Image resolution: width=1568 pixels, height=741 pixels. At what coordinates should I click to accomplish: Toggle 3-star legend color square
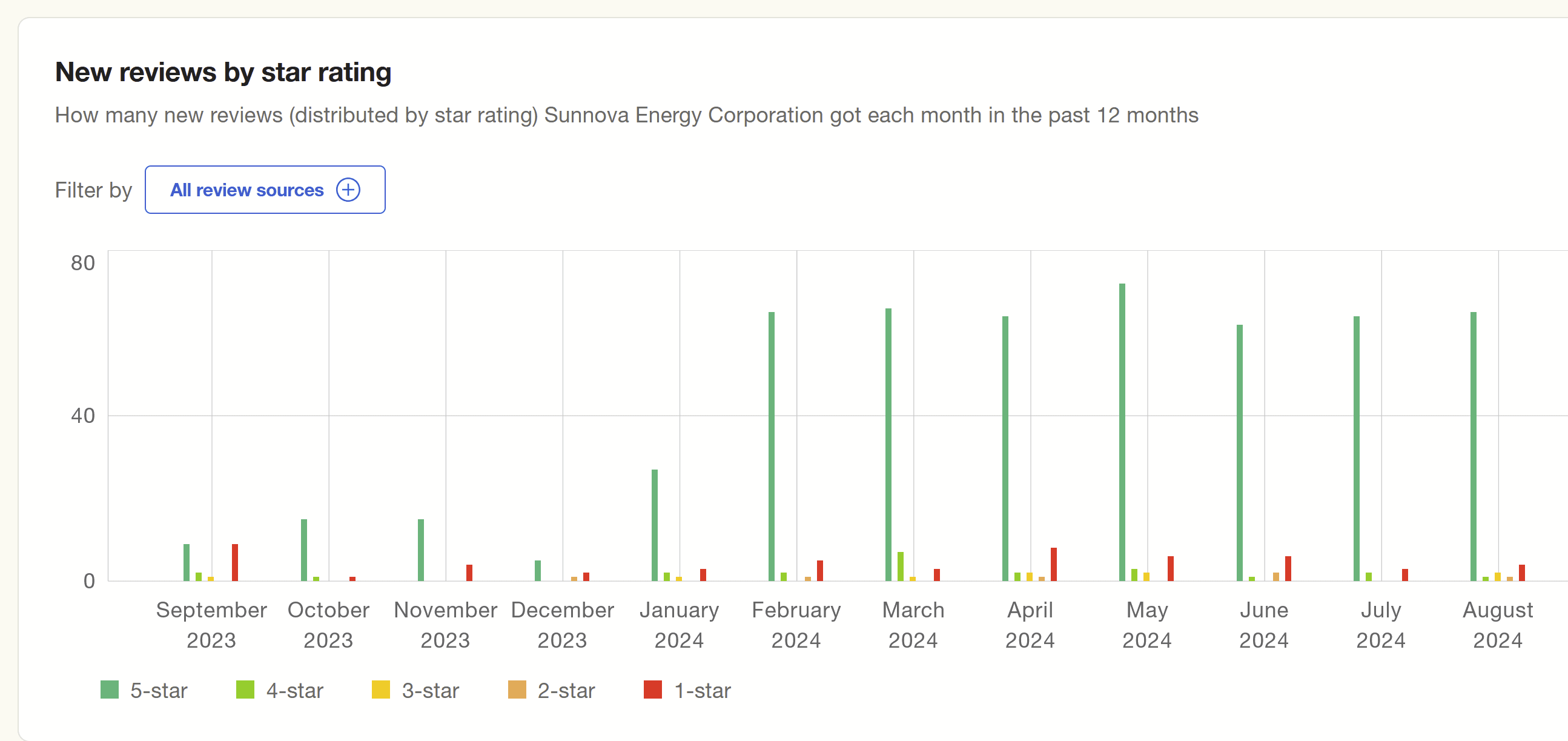pos(381,690)
